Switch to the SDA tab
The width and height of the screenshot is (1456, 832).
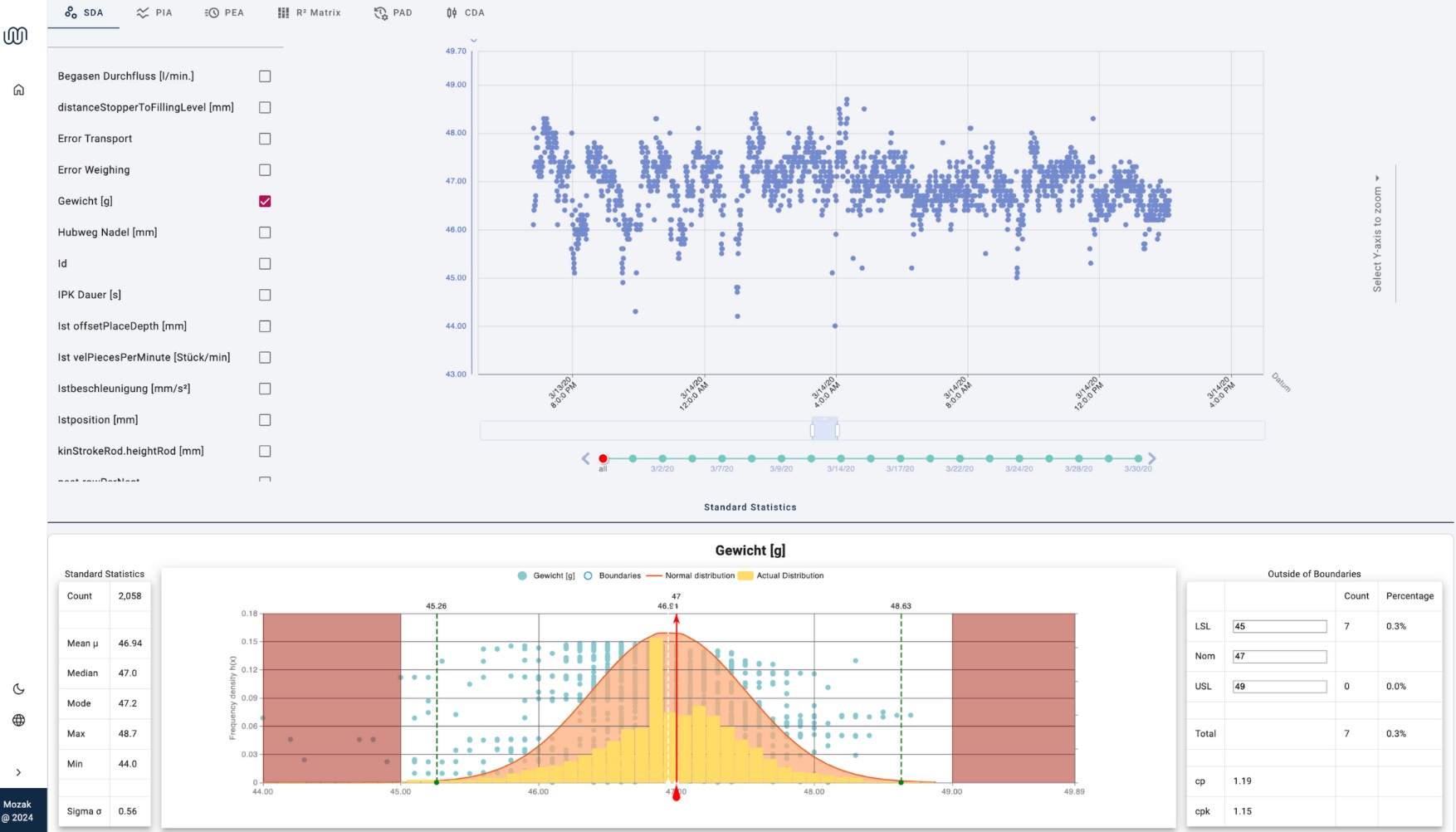click(84, 13)
